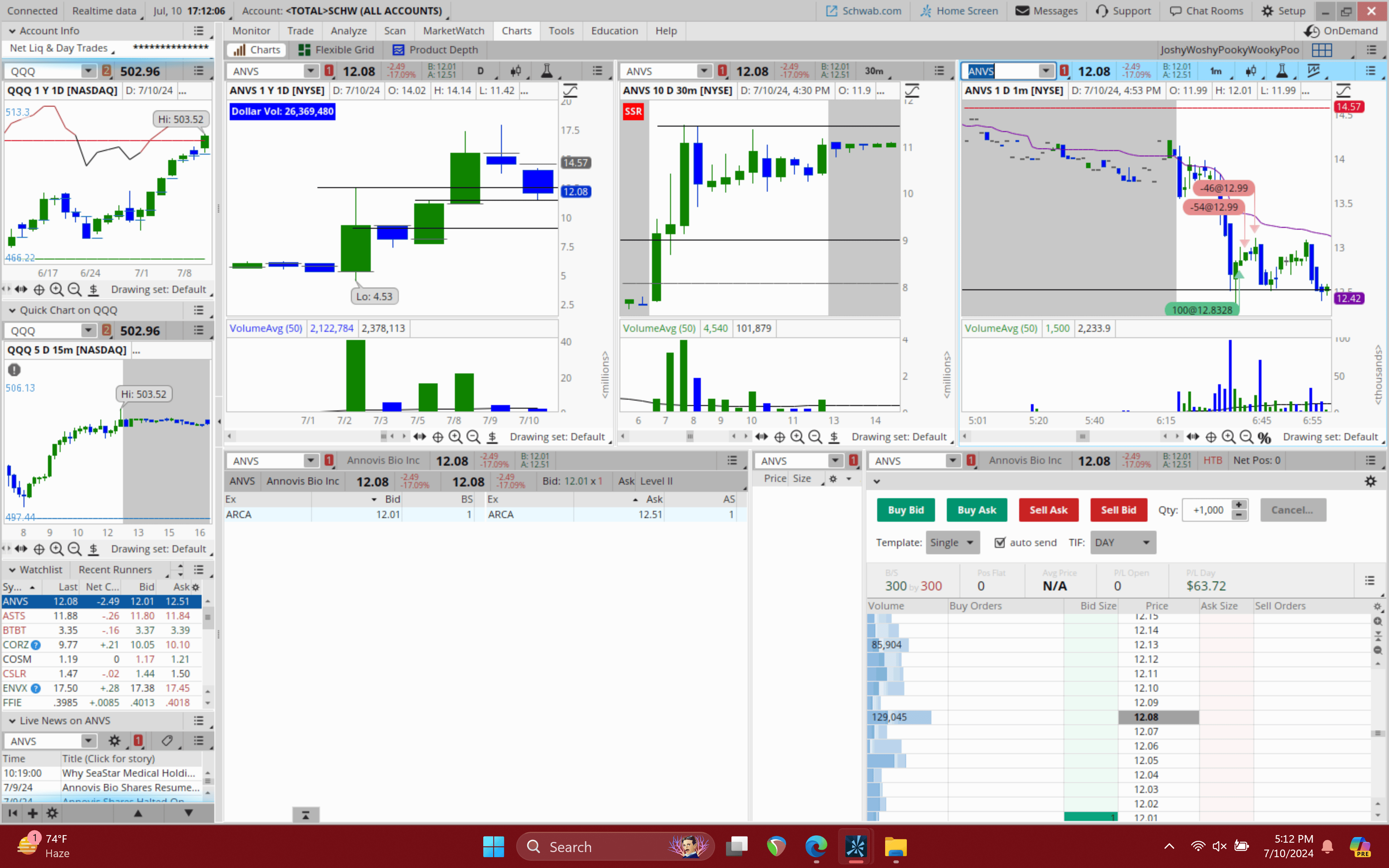The image size is (1389, 868).
Task: Collapse the Watchlist section
Action: pos(12,570)
